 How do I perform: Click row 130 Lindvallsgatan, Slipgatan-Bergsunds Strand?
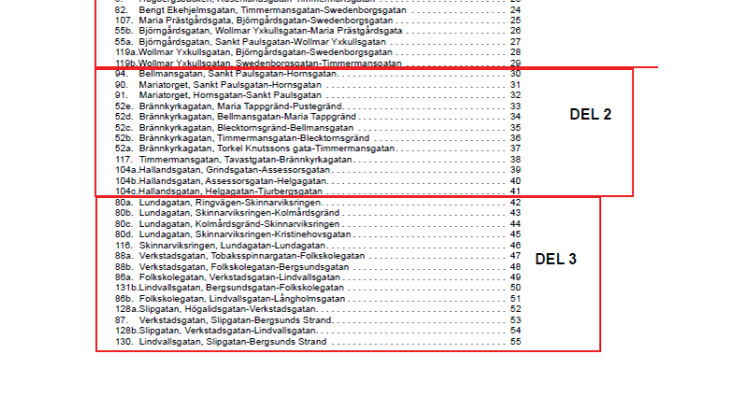[x=318, y=341]
